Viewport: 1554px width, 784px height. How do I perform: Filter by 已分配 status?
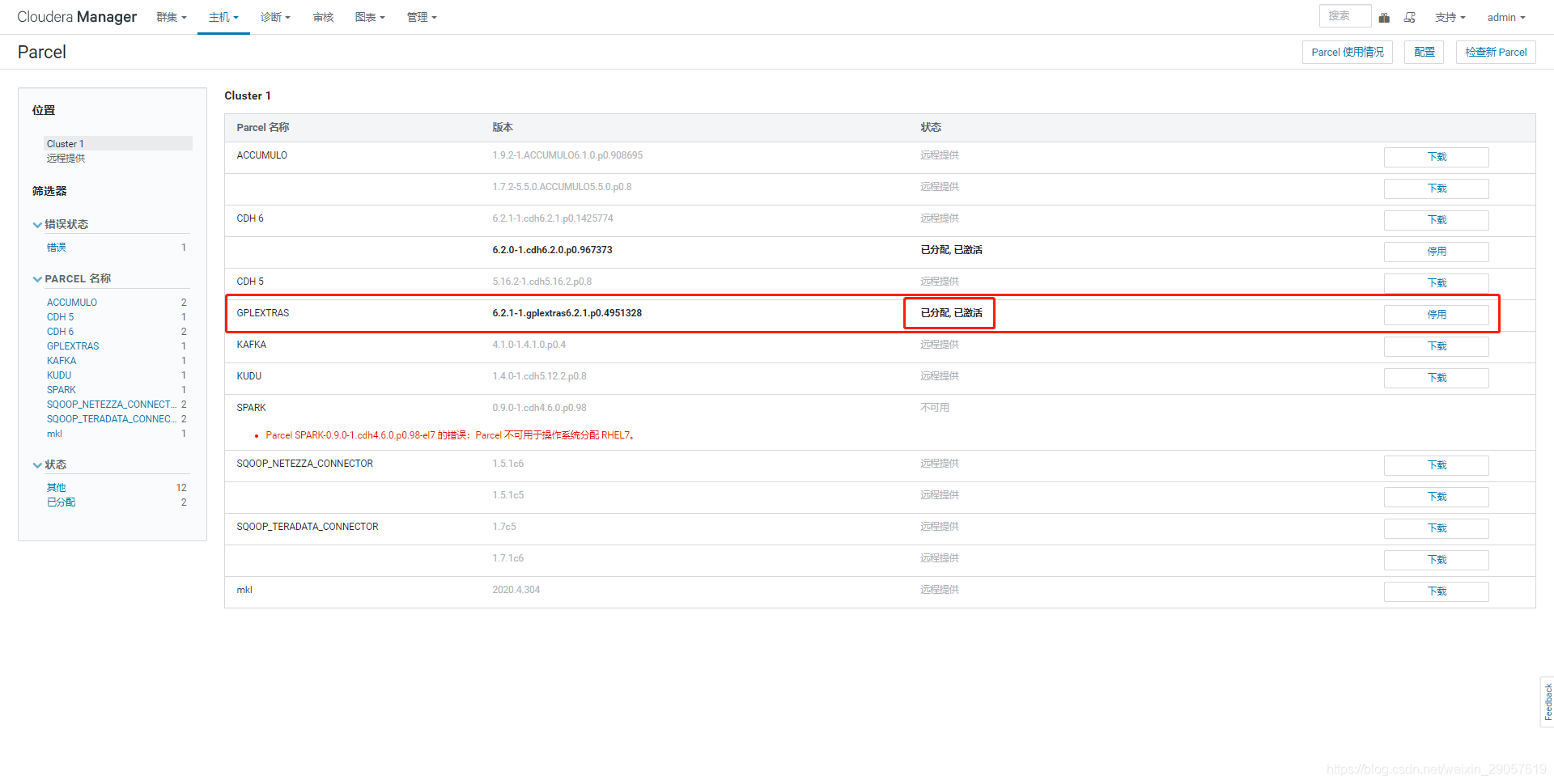tap(61, 502)
